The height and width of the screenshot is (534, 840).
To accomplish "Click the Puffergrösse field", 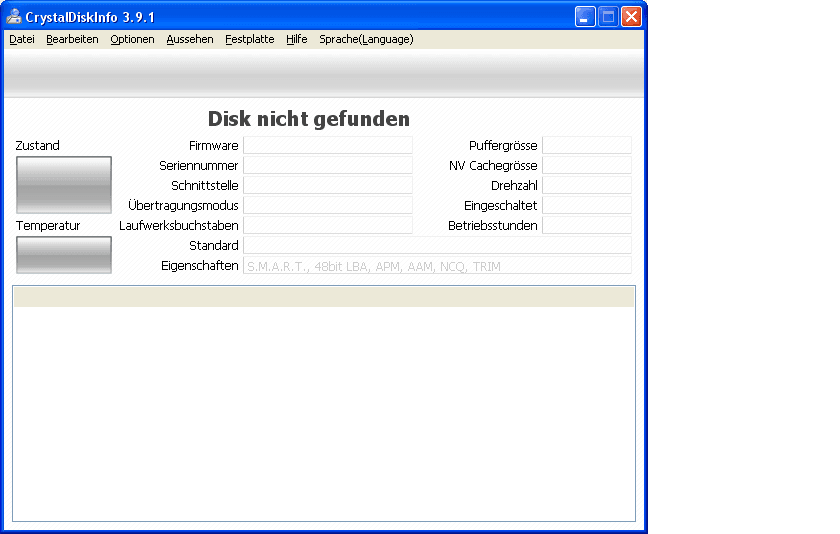I will click(587, 145).
